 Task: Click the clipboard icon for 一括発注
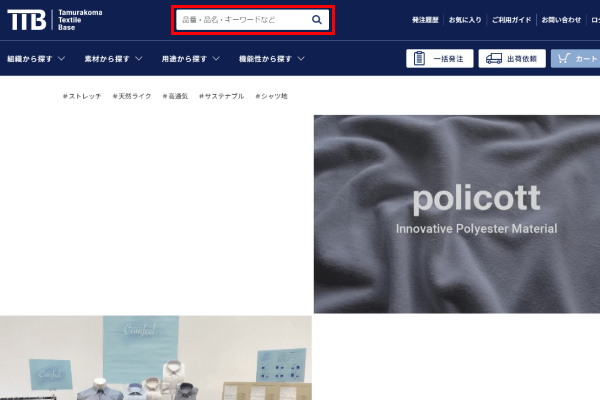coord(420,59)
